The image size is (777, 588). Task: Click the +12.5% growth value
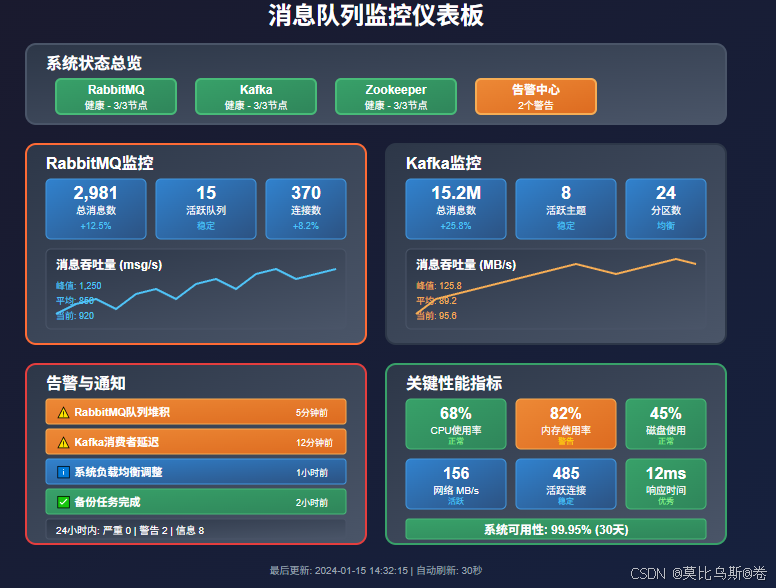[x=96, y=226]
